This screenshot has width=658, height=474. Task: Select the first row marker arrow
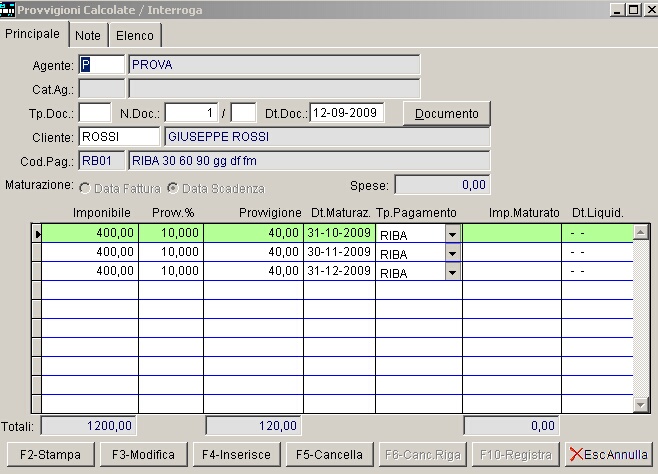[x=37, y=234]
